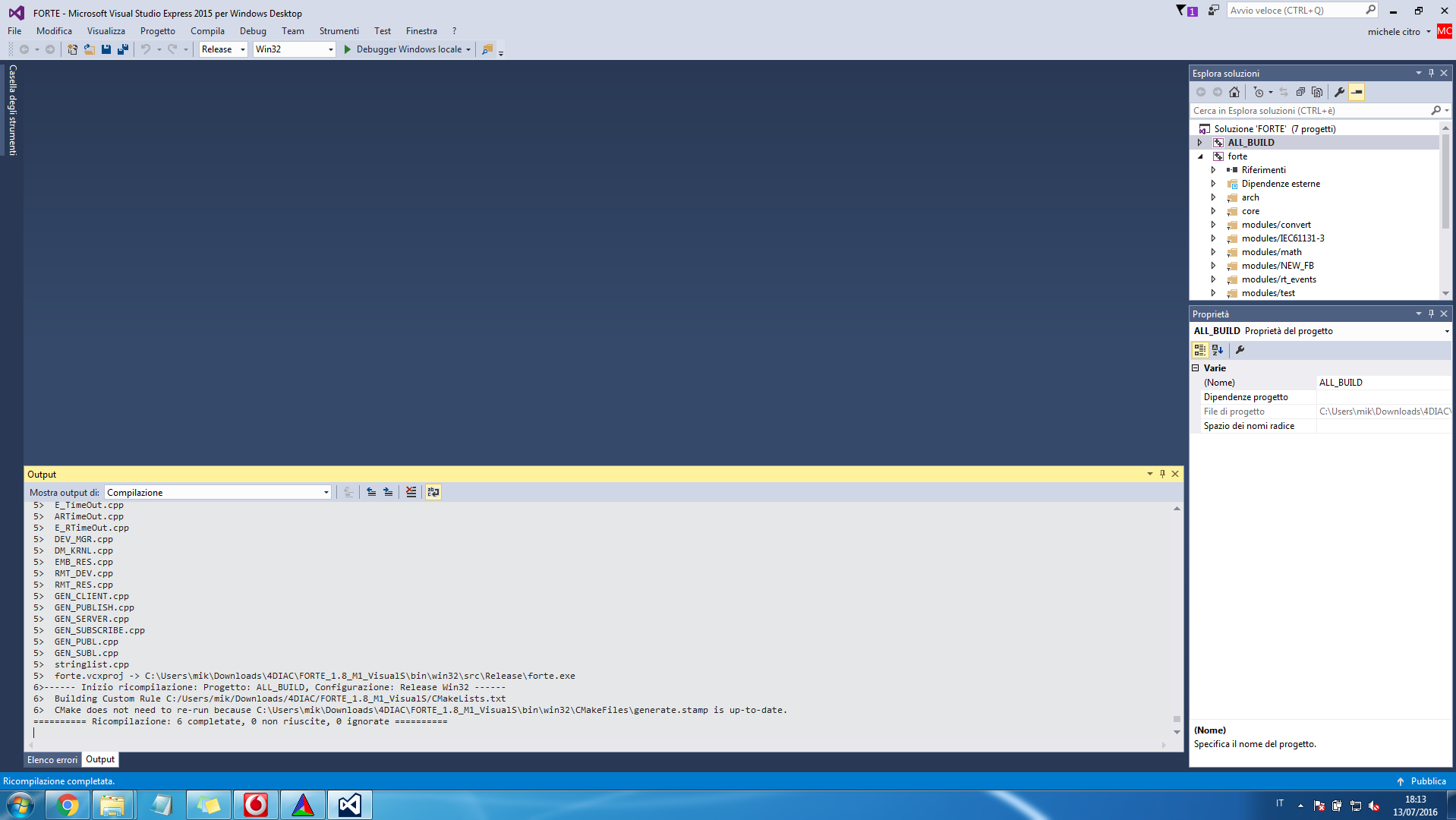Image resolution: width=1456 pixels, height=820 pixels.
Task: Switch Proprietà to categorized view
Action: pos(1200,350)
